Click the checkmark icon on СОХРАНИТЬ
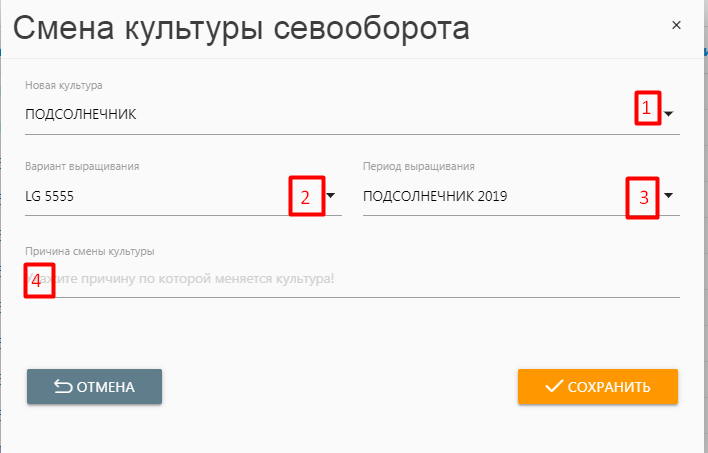This screenshot has width=708, height=453. pyautogui.click(x=553, y=386)
